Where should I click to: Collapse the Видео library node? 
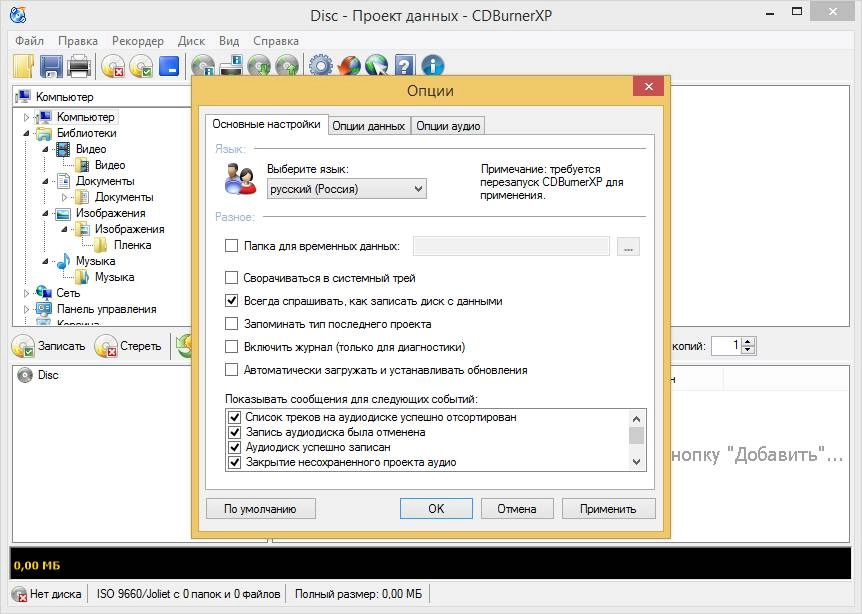point(45,149)
